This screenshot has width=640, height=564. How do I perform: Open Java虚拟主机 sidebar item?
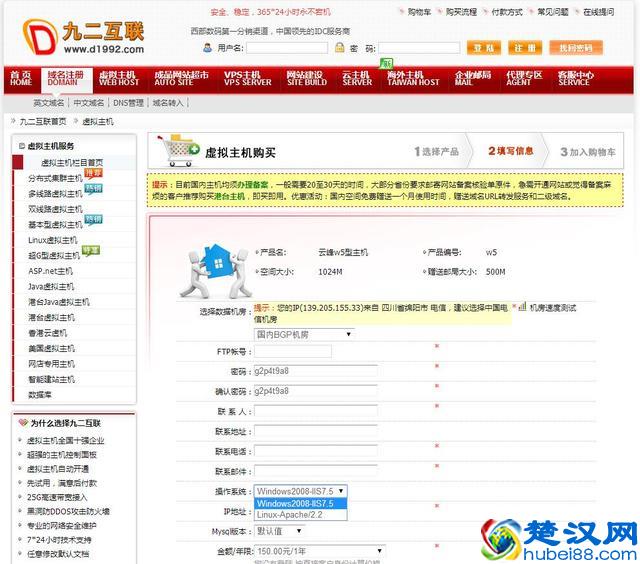(51, 286)
